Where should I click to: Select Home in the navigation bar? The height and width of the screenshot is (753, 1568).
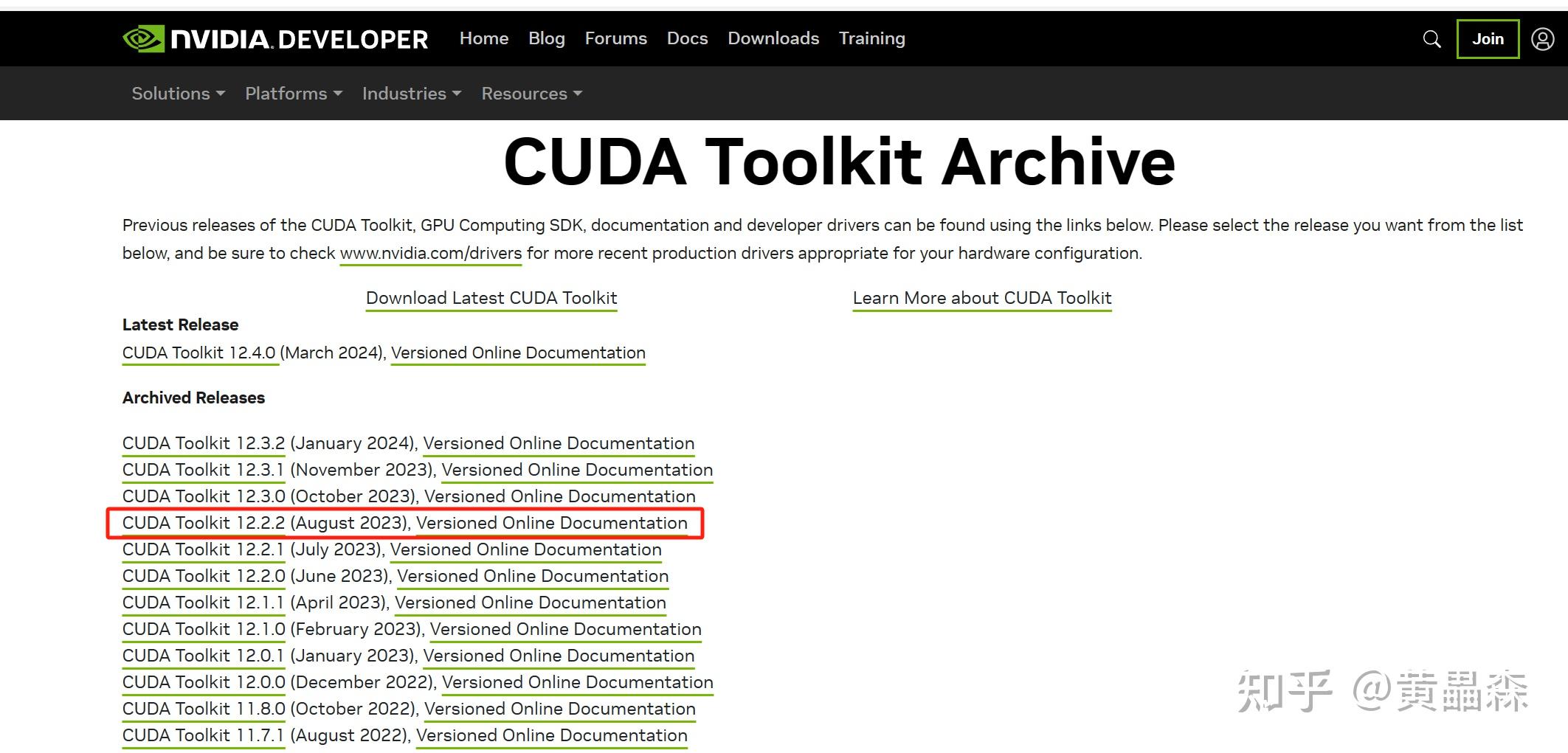coord(483,38)
